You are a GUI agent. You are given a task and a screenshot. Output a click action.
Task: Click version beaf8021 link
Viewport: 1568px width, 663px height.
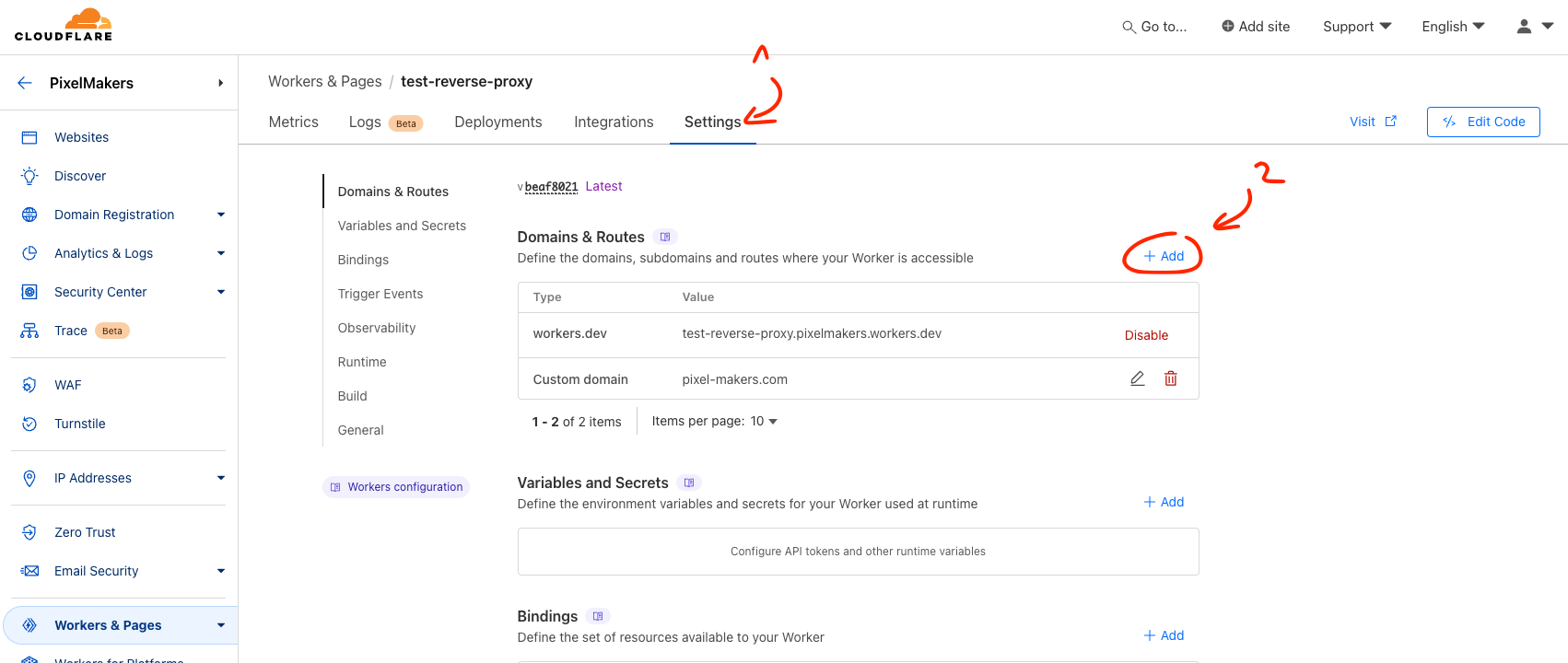[x=551, y=187]
